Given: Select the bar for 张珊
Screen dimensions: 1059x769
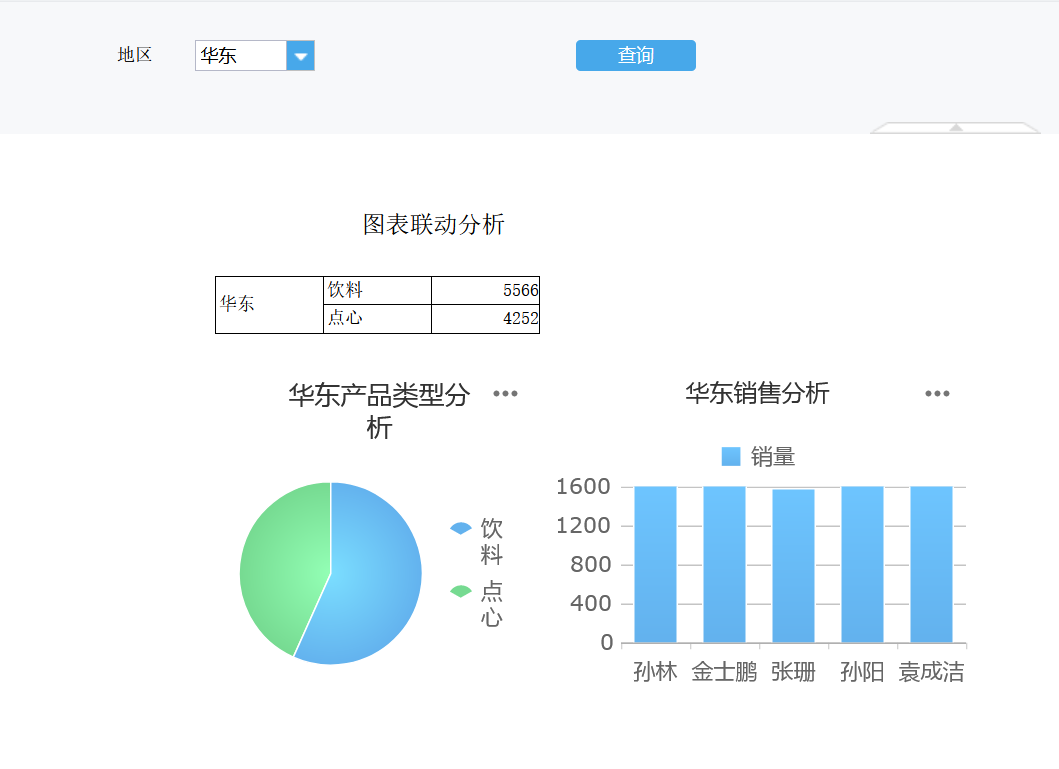Looking at the screenshot, I should (x=793, y=566).
